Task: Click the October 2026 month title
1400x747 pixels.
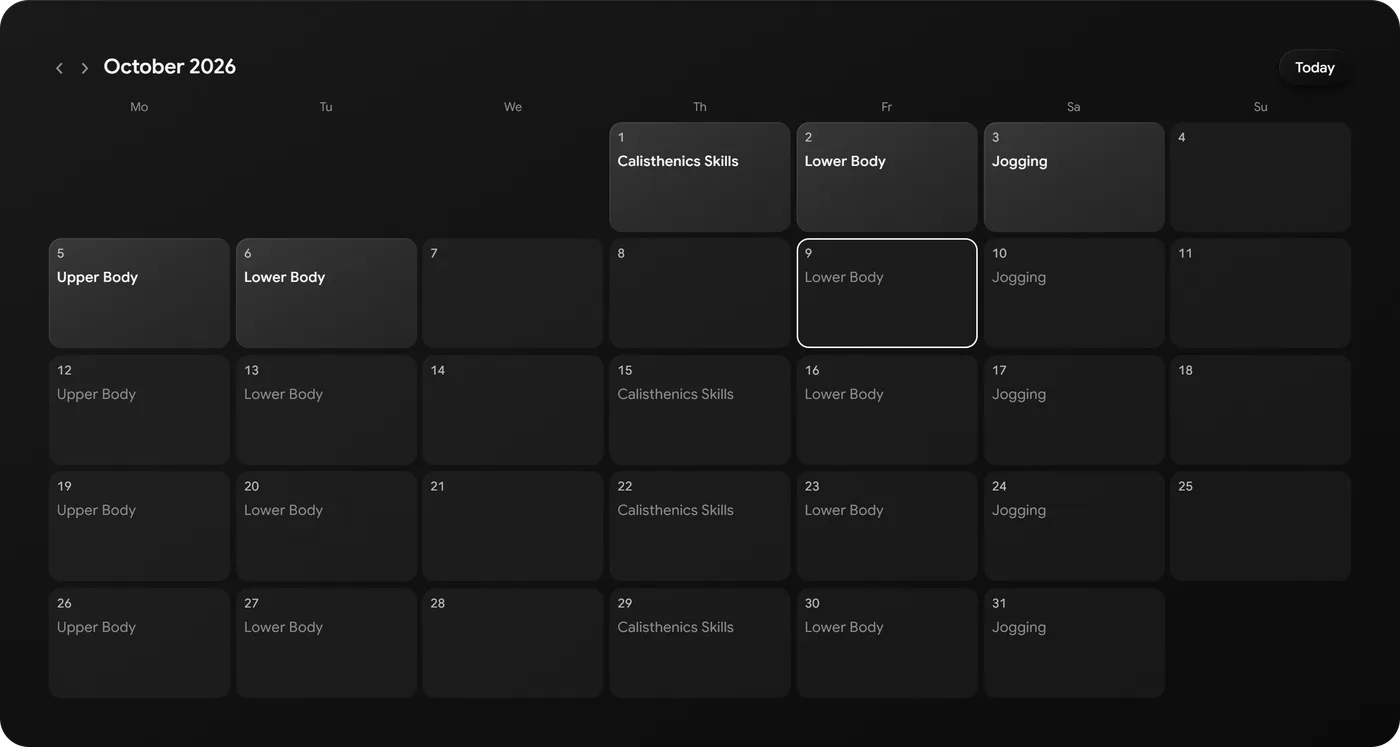Action: click(x=170, y=67)
